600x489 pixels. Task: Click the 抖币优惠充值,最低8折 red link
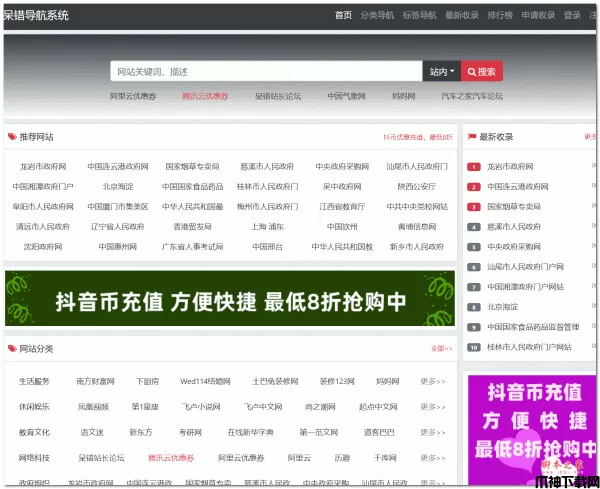pyautogui.click(x=418, y=137)
